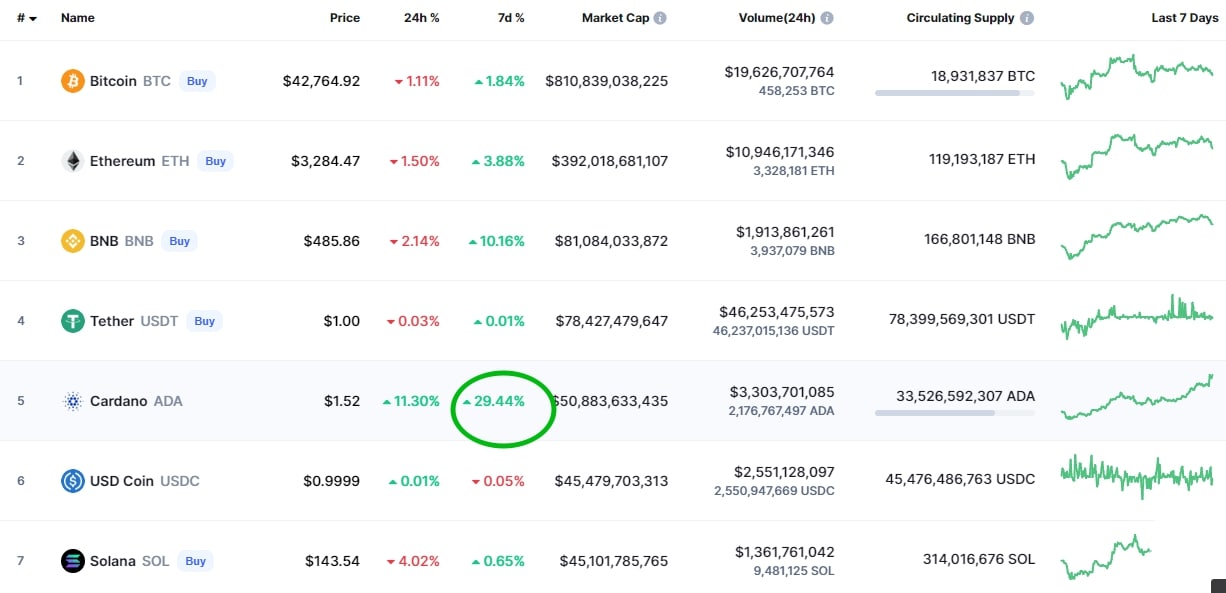Open the Bitcoin 7-day sparkline chart
Viewport: 1226px width, 593px height.
point(1137,77)
